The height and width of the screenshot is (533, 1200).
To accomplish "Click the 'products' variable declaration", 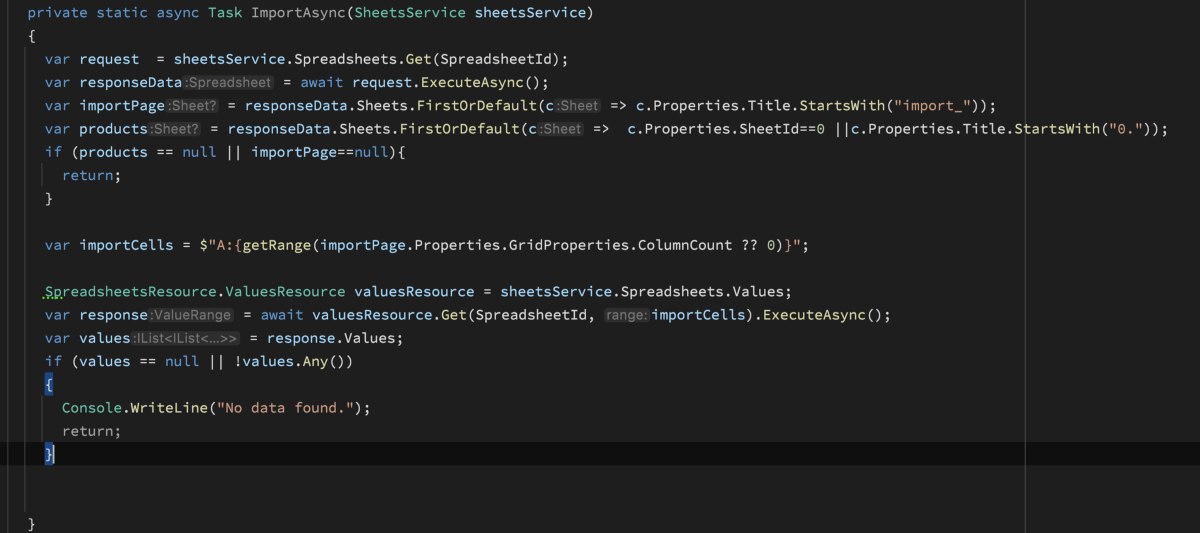I will [114, 129].
